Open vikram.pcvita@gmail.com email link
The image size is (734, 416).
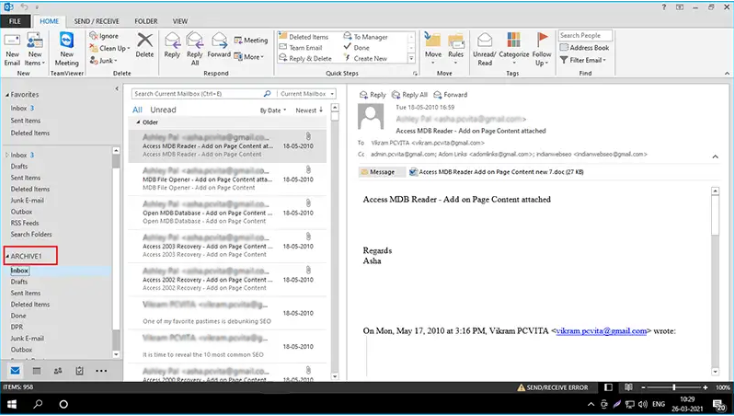coord(602,331)
